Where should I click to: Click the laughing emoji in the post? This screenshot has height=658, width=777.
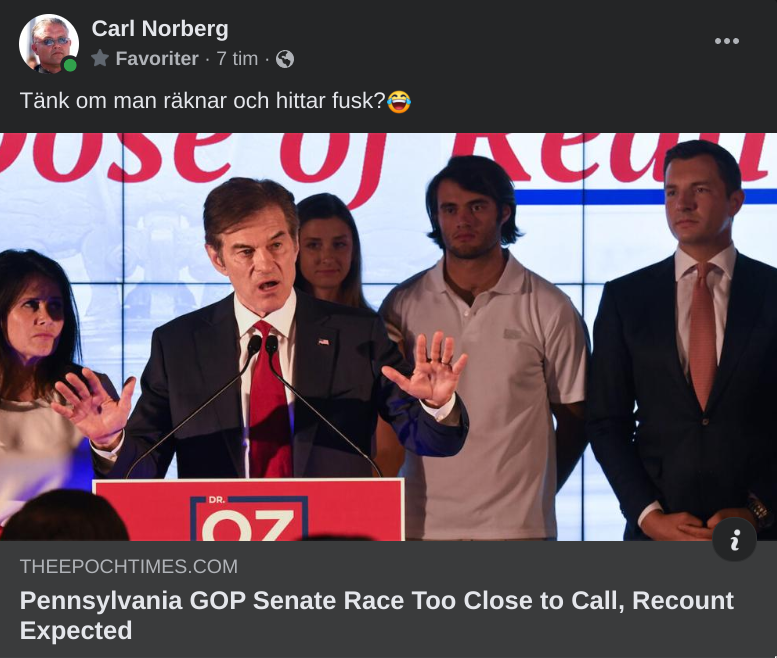point(399,101)
